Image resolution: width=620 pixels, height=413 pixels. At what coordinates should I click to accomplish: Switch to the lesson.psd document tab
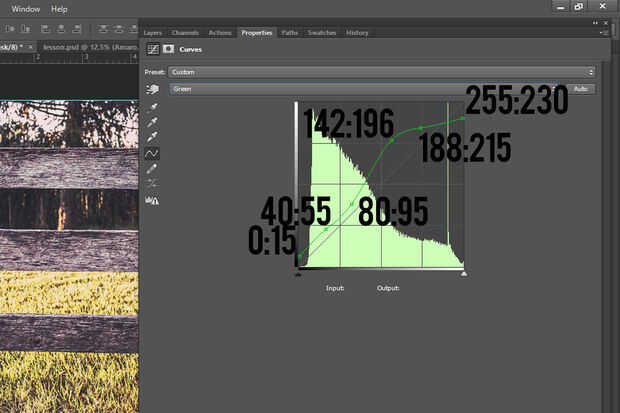coord(89,47)
